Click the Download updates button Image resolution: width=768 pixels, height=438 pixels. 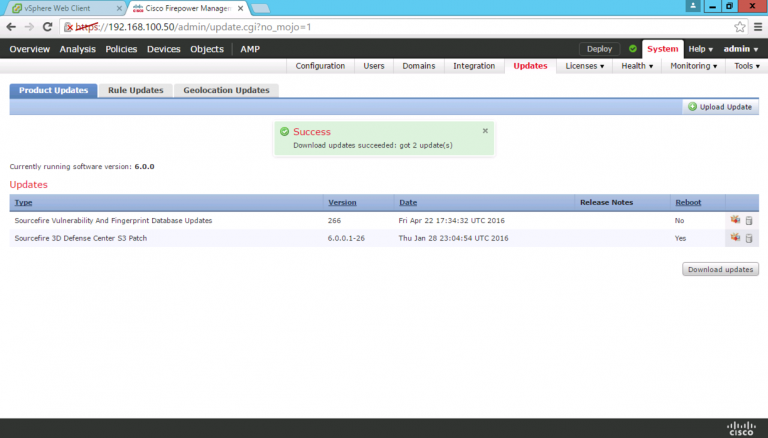[x=720, y=269]
